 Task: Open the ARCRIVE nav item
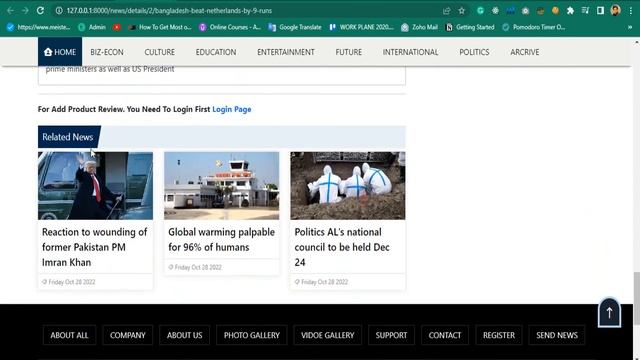click(524, 52)
